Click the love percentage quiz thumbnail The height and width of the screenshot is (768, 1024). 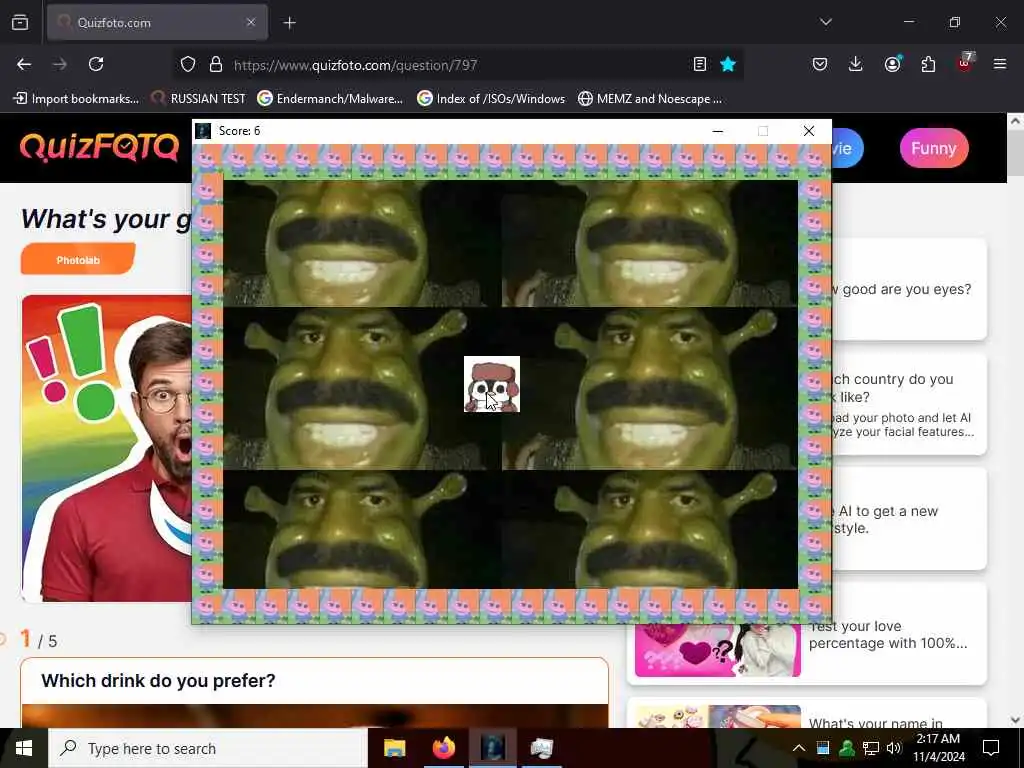click(x=718, y=650)
